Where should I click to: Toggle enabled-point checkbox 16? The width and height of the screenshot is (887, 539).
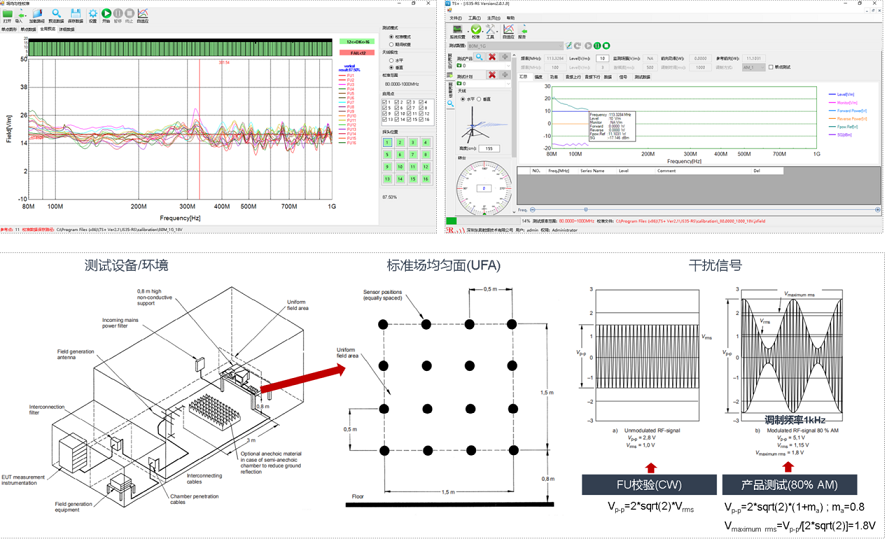[x=421, y=119]
